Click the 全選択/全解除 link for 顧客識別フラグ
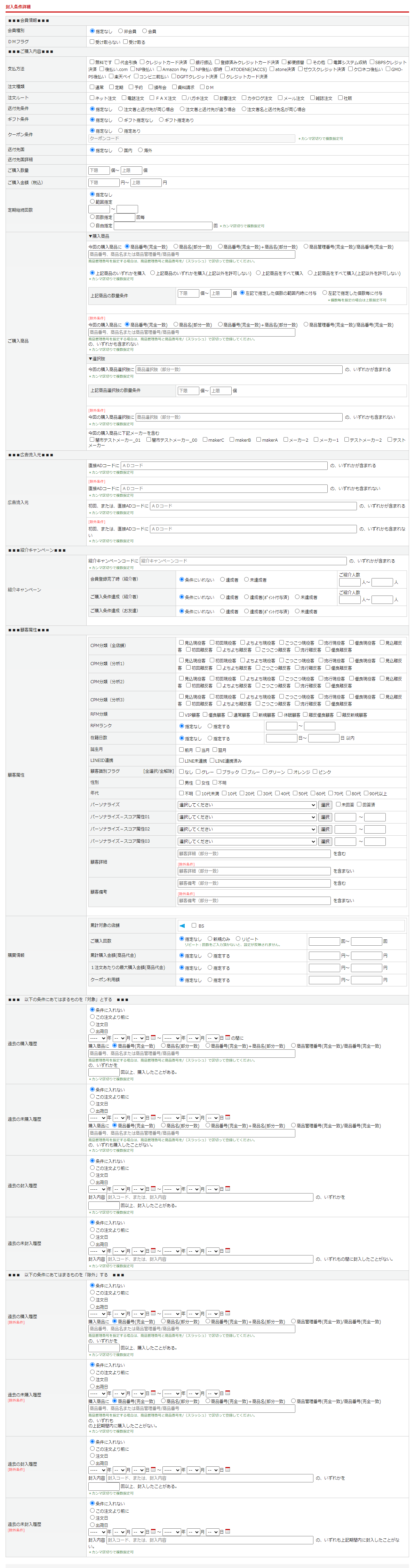The image size is (415, 1568). [159, 771]
